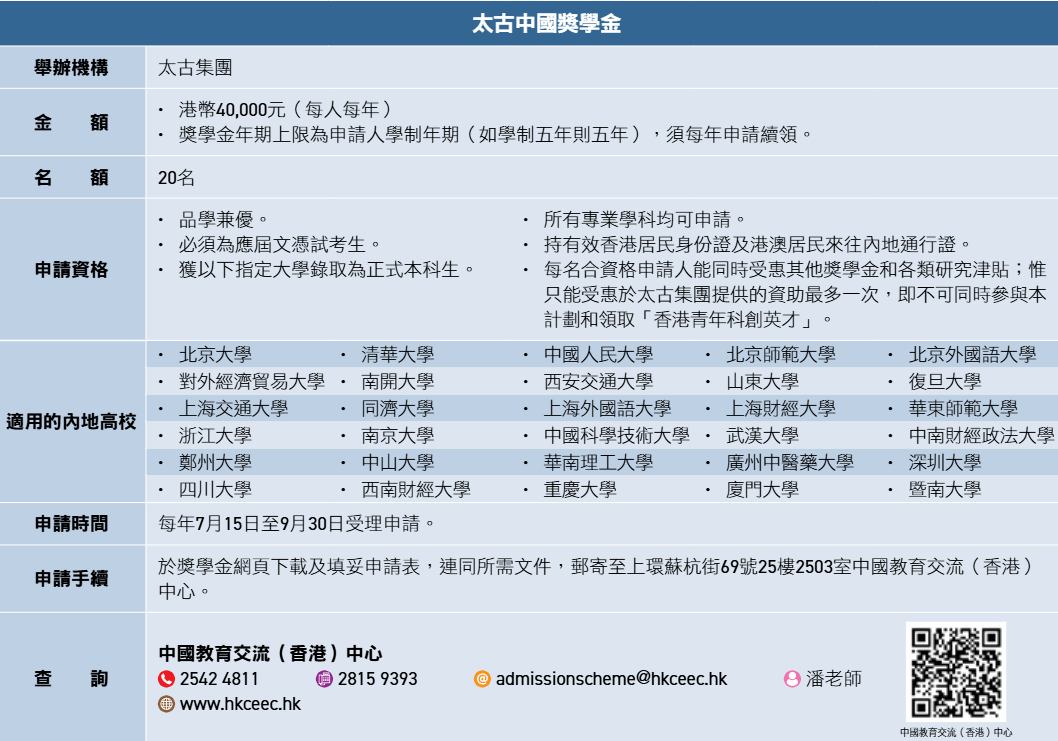
Task: Click the title 太古中國獎學金
Action: (x=546, y=24)
